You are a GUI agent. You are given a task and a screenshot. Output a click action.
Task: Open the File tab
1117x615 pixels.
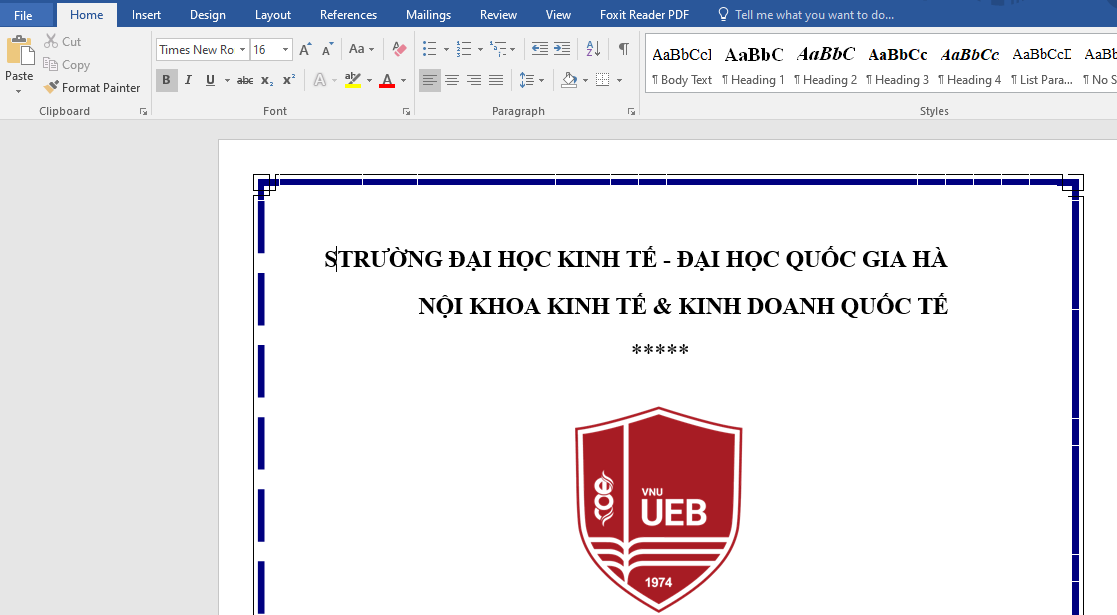pyautogui.click(x=23, y=15)
